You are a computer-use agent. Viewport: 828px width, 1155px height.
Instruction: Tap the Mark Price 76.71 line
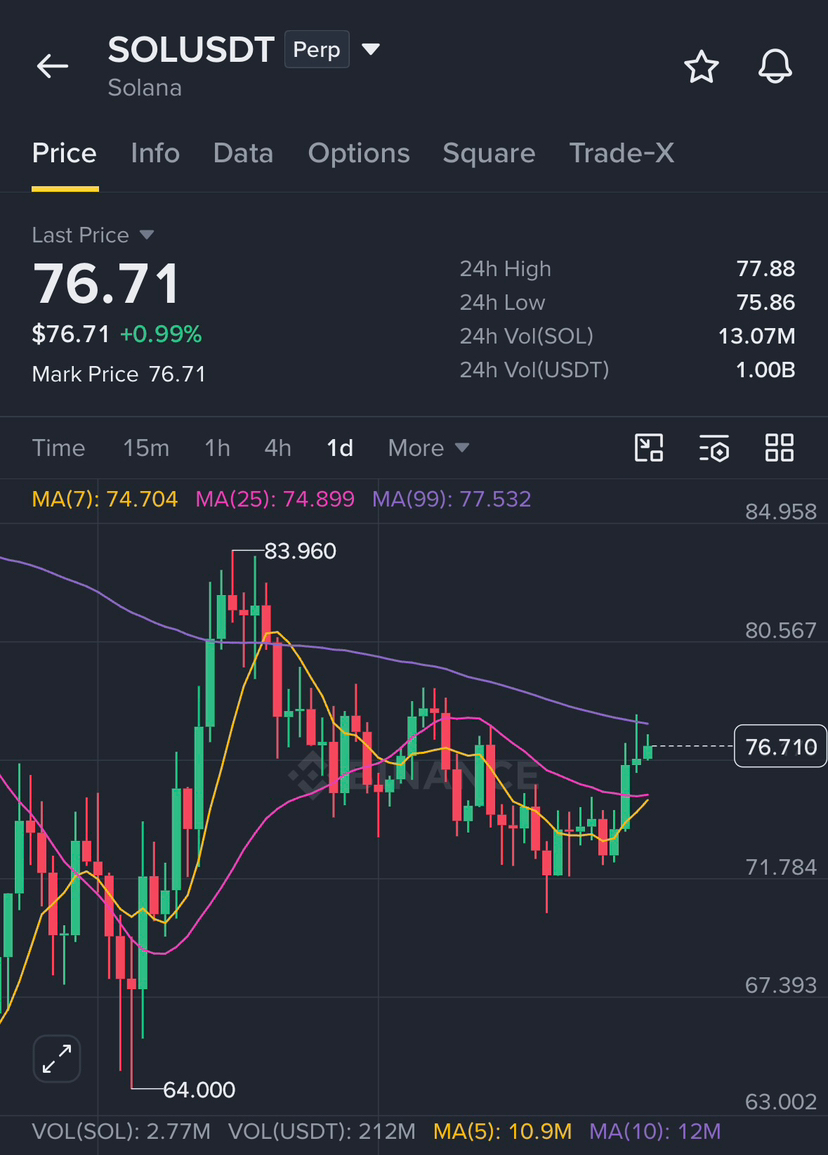tap(119, 374)
